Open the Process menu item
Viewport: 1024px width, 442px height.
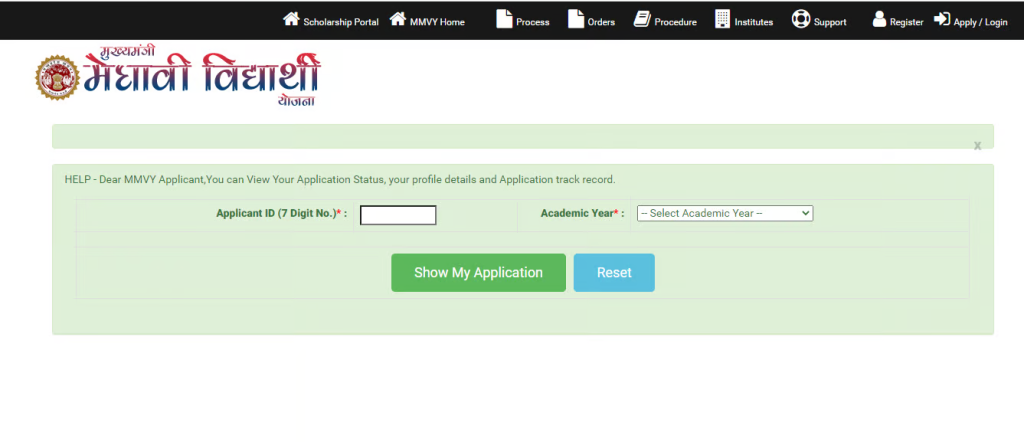[533, 22]
